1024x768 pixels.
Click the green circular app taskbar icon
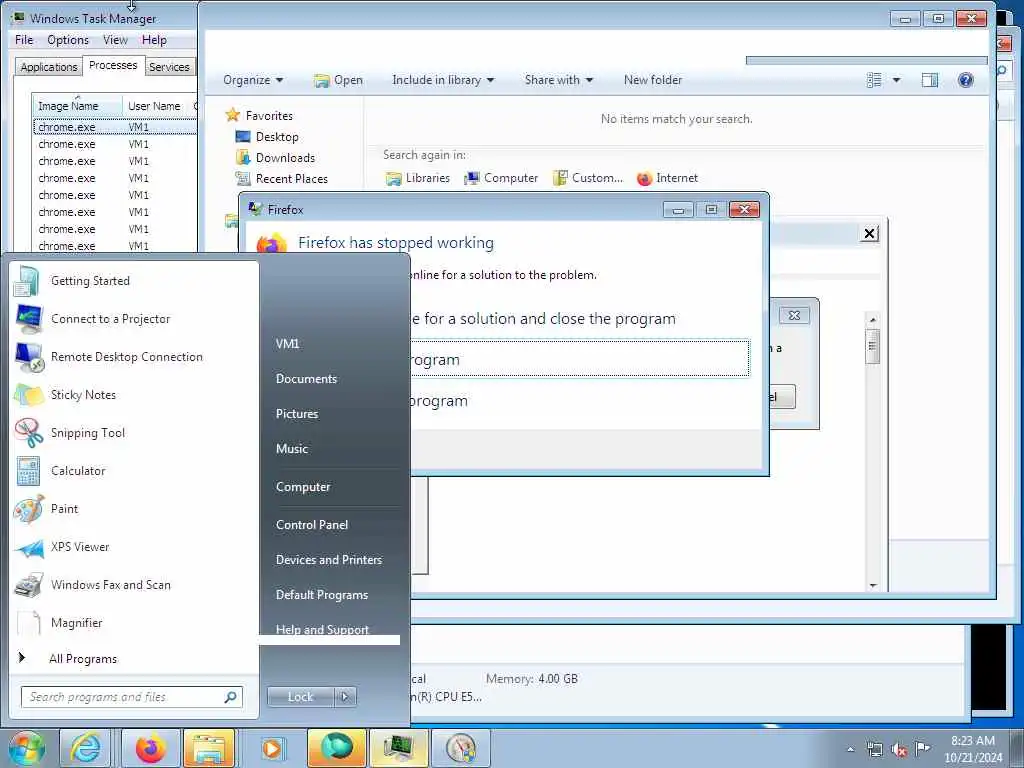[x=336, y=748]
